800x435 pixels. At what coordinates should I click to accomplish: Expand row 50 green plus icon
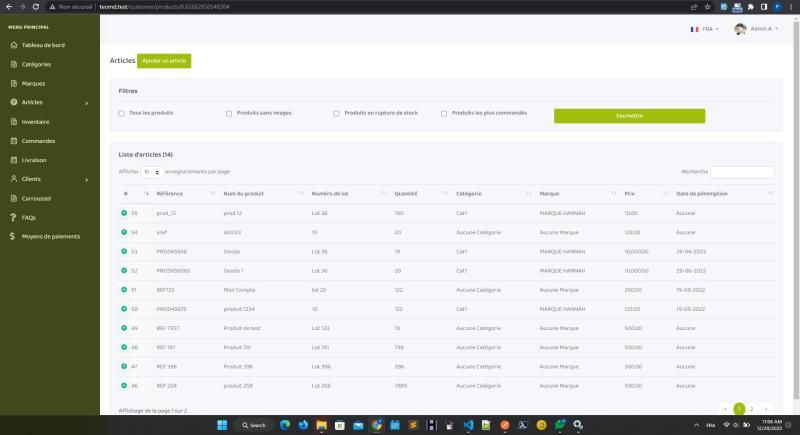click(x=124, y=309)
